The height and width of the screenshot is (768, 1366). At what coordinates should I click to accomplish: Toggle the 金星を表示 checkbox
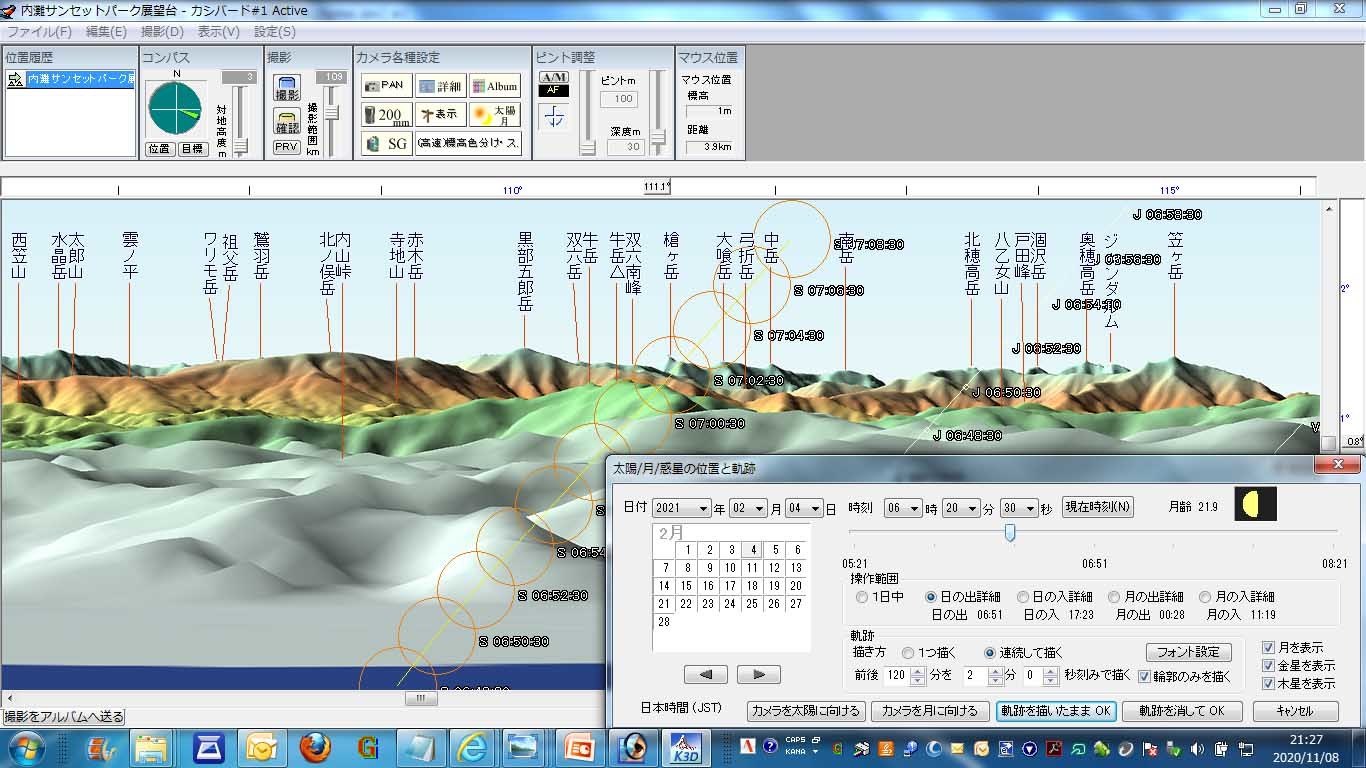click(x=1298, y=666)
